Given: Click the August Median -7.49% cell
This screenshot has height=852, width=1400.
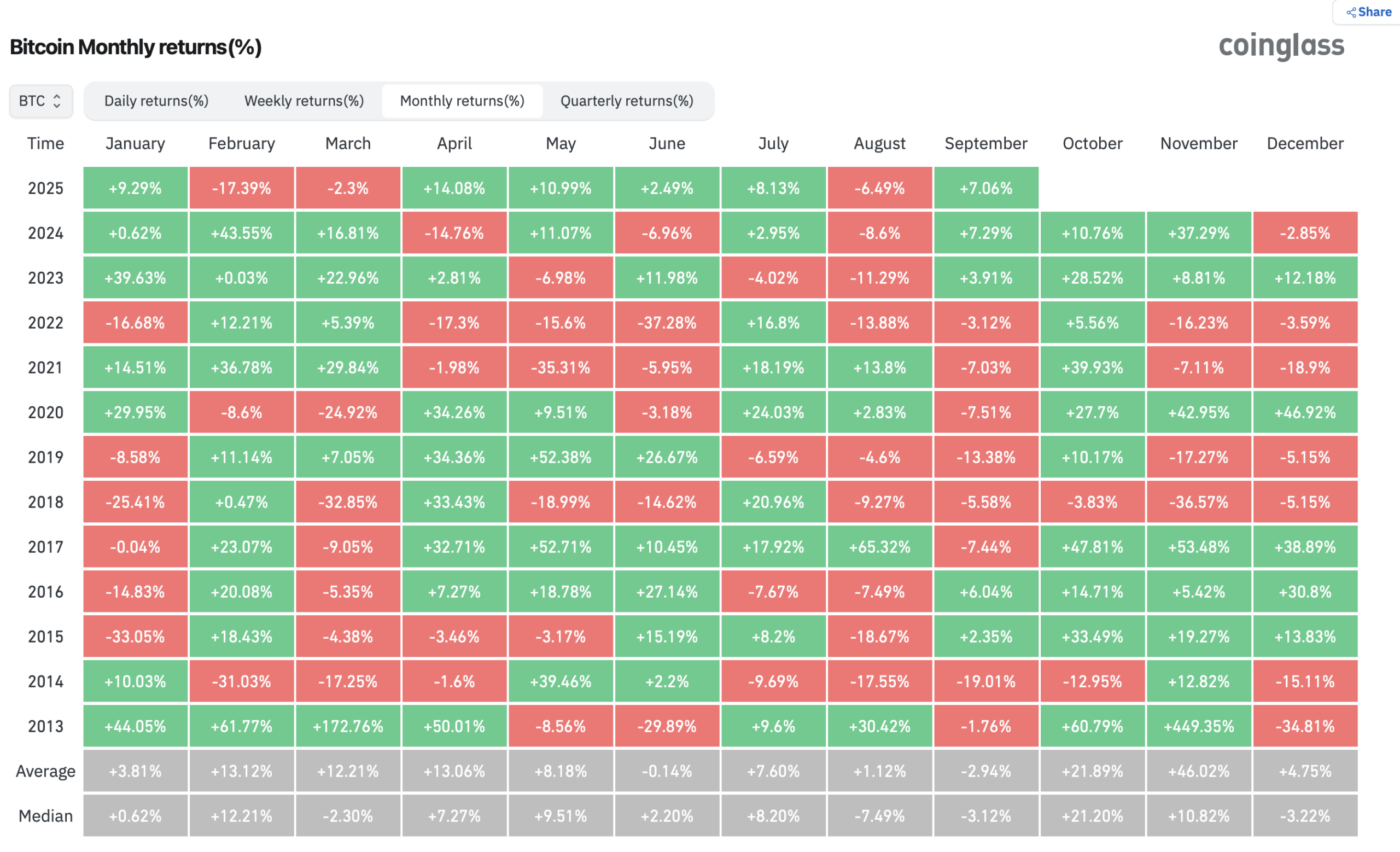Looking at the screenshot, I should [879, 816].
